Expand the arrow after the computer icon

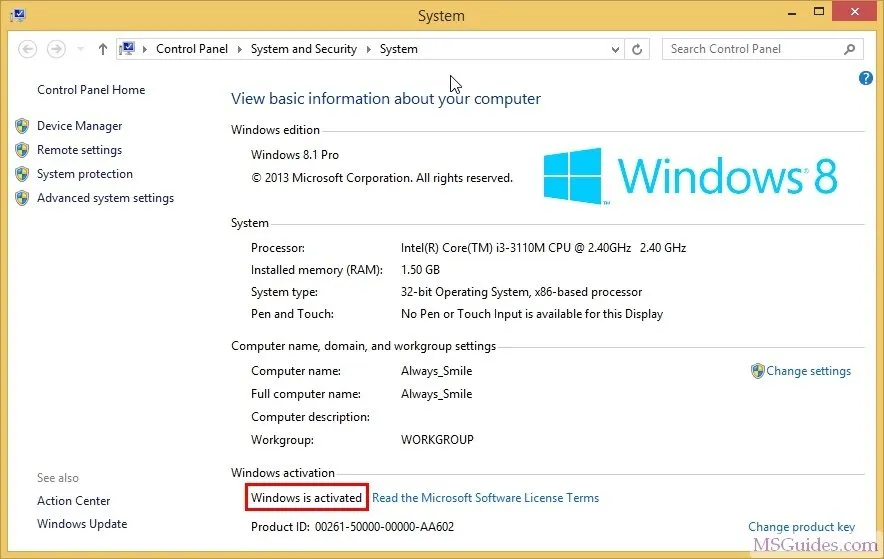pyautogui.click(x=144, y=50)
